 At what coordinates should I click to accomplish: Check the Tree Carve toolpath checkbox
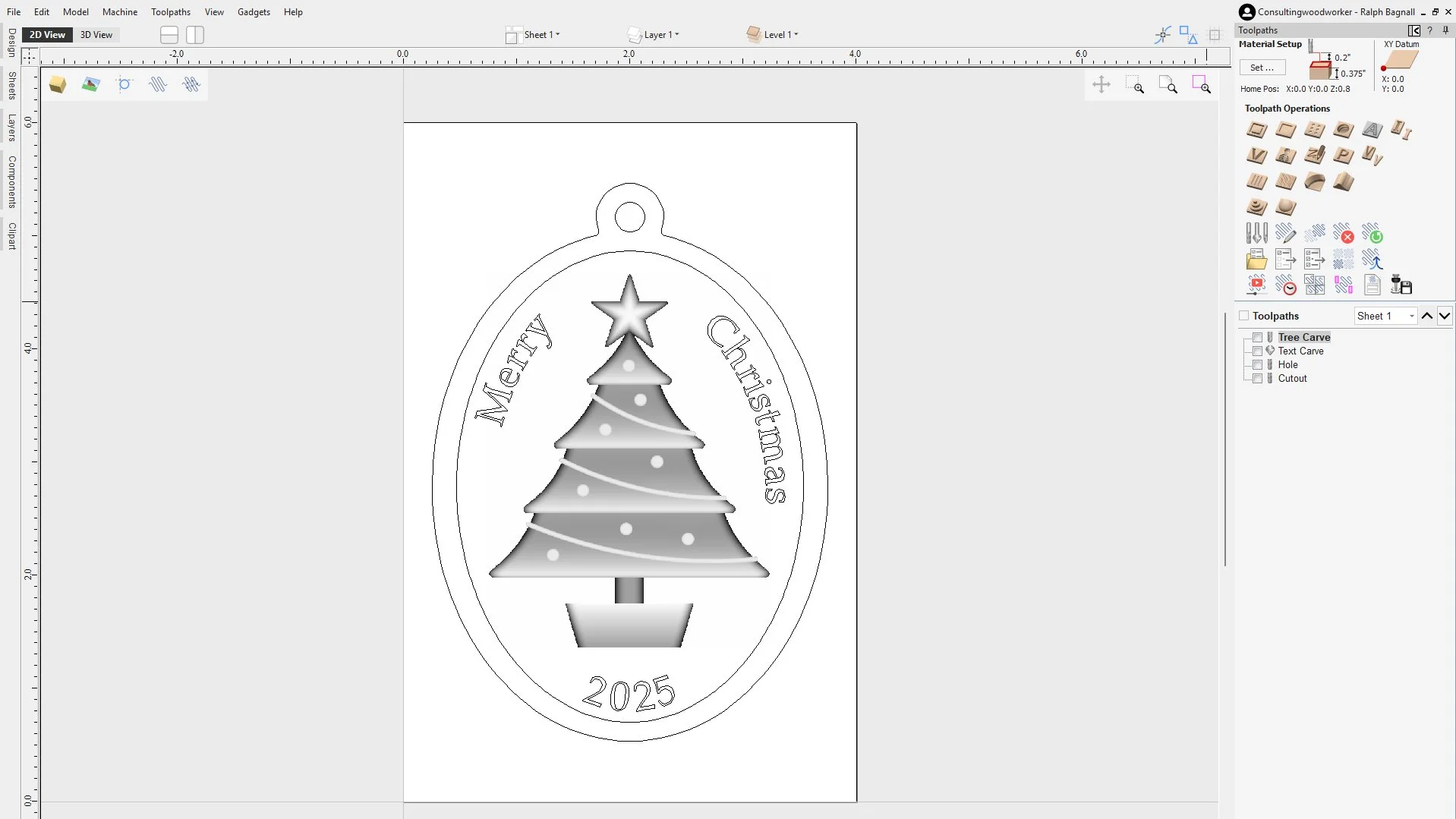(1258, 338)
